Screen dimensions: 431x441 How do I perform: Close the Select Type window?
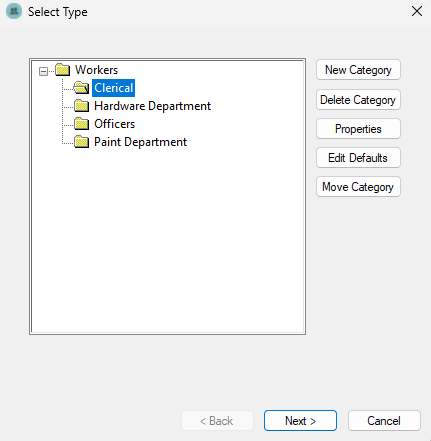(417, 11)
